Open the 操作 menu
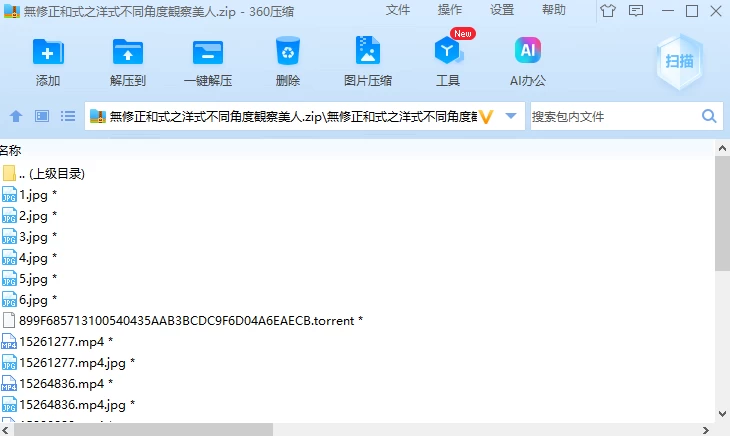The height and width of the screenshot is (436, 730). [x=450, y=10]
